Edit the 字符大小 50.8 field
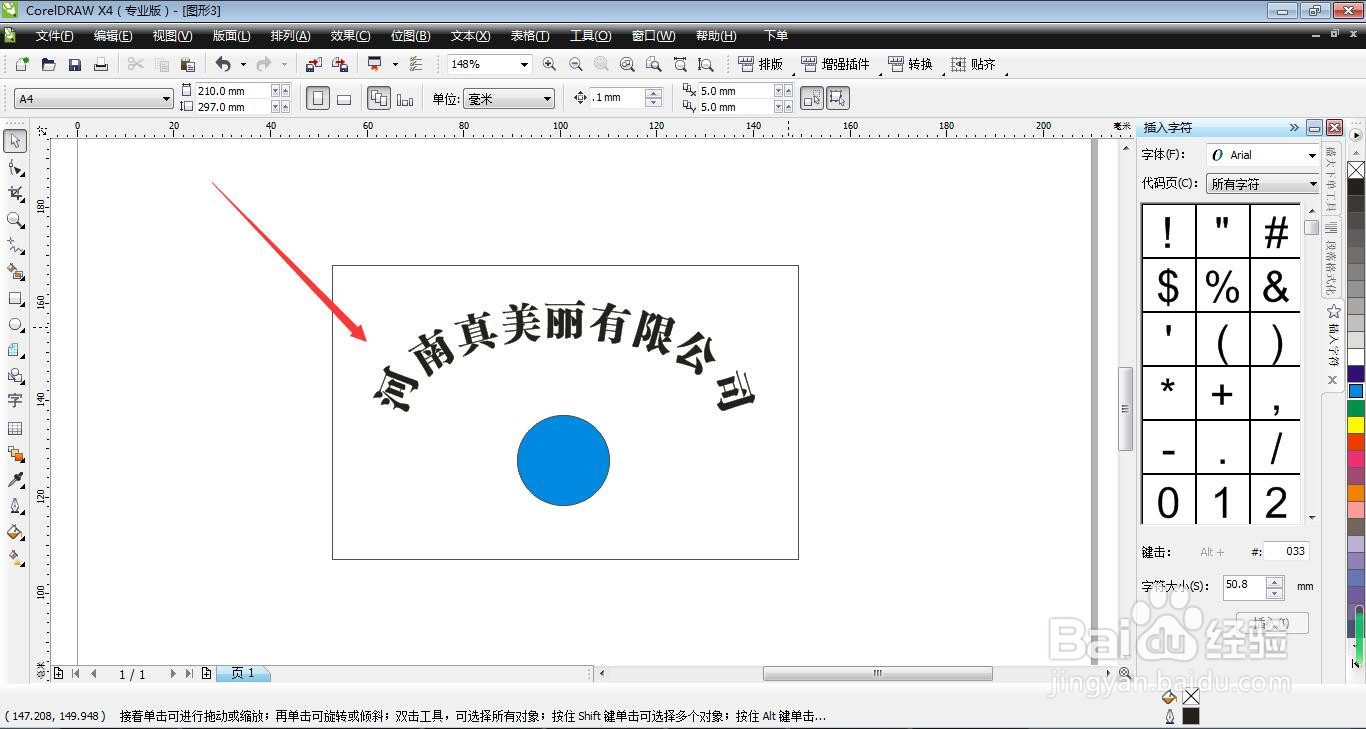1366x729 pixels. (1245, 586)
